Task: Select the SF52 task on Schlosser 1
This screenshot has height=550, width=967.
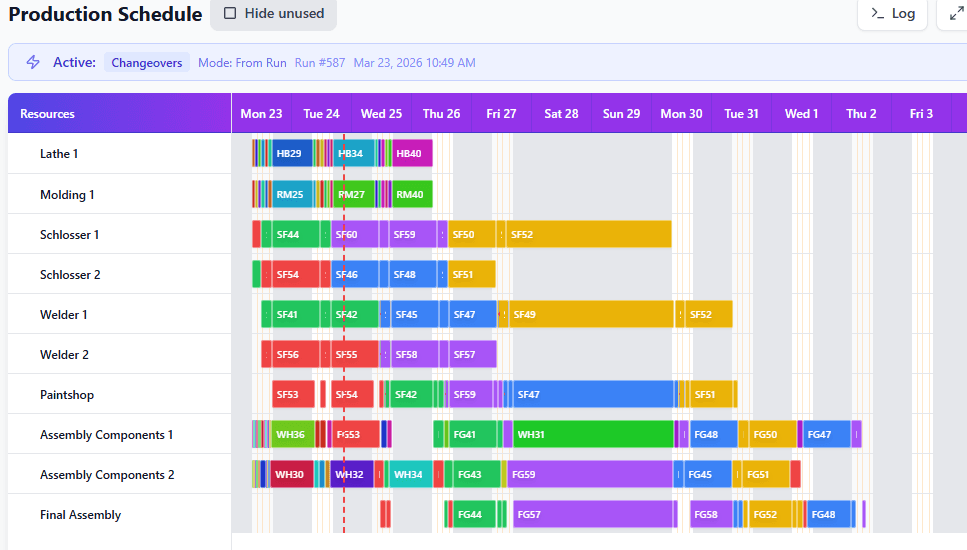Action: click(588, 234)
